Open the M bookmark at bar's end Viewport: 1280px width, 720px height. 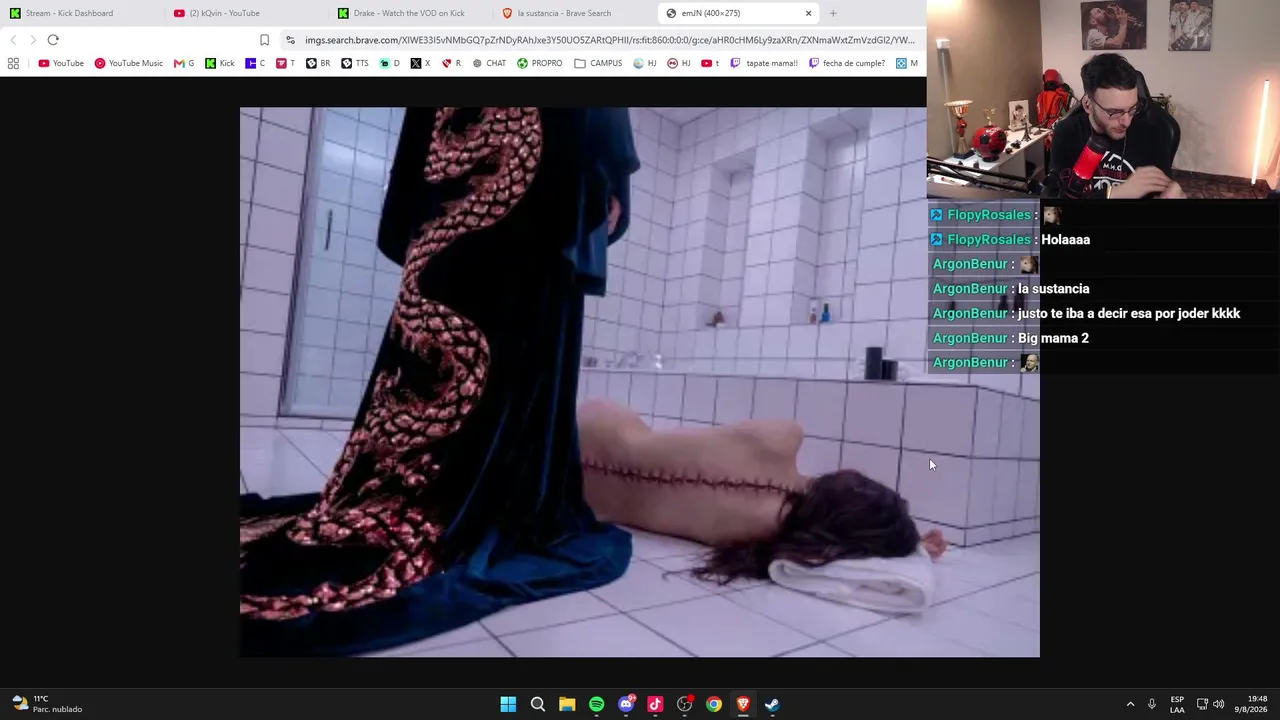907,63
